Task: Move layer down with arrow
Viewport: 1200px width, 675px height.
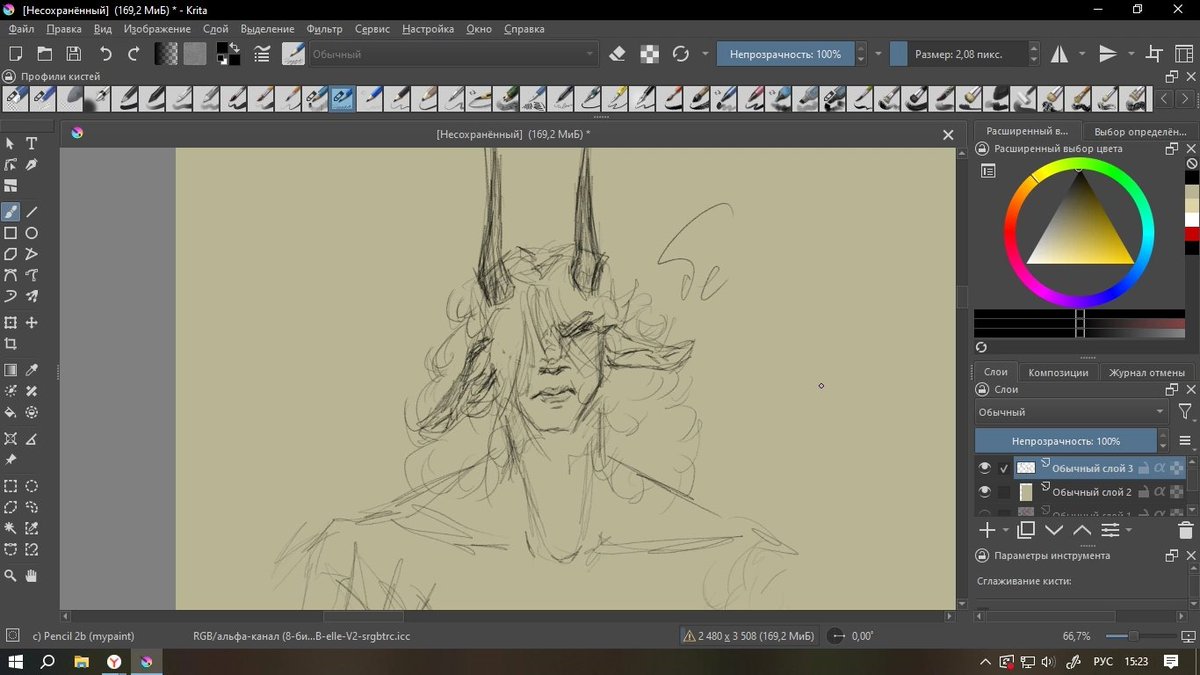Action: pos(1054,530)
